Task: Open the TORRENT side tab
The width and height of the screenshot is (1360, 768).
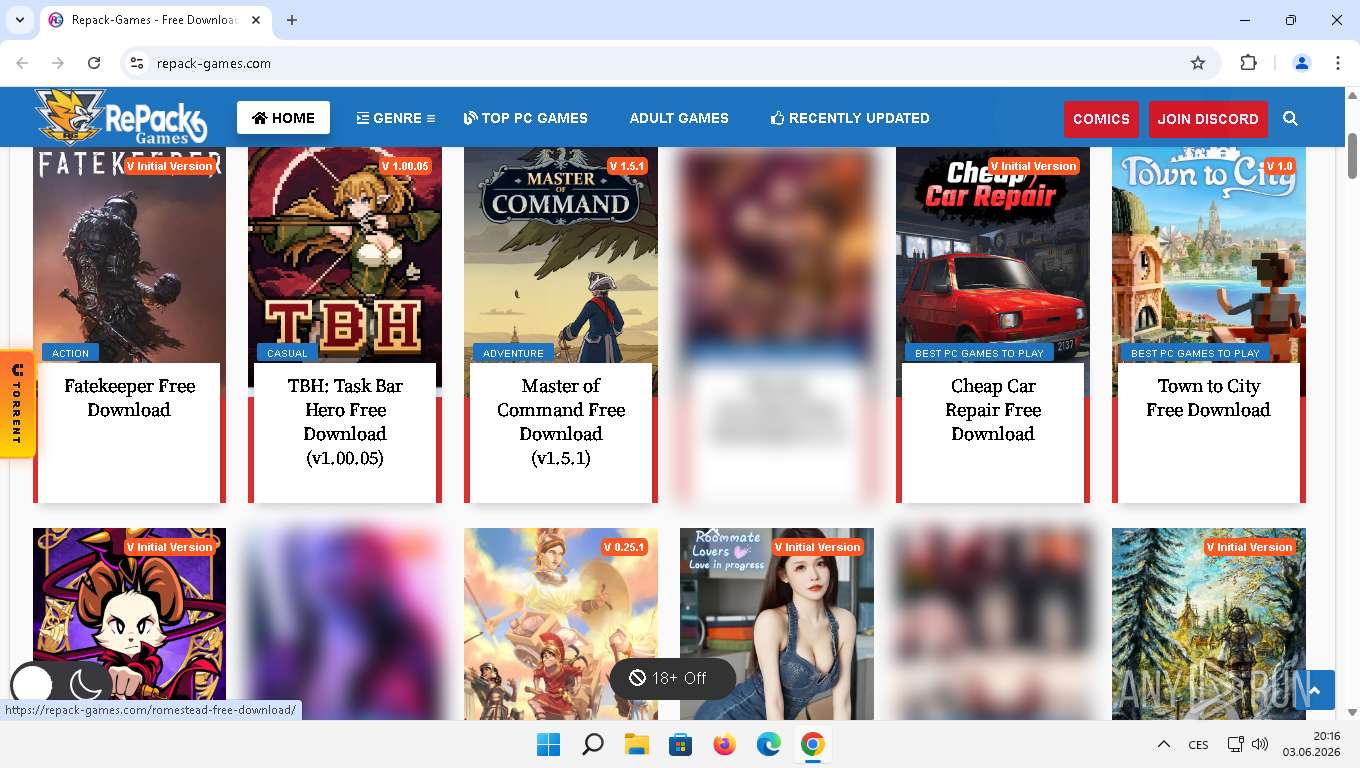Action: pos(17,404)
